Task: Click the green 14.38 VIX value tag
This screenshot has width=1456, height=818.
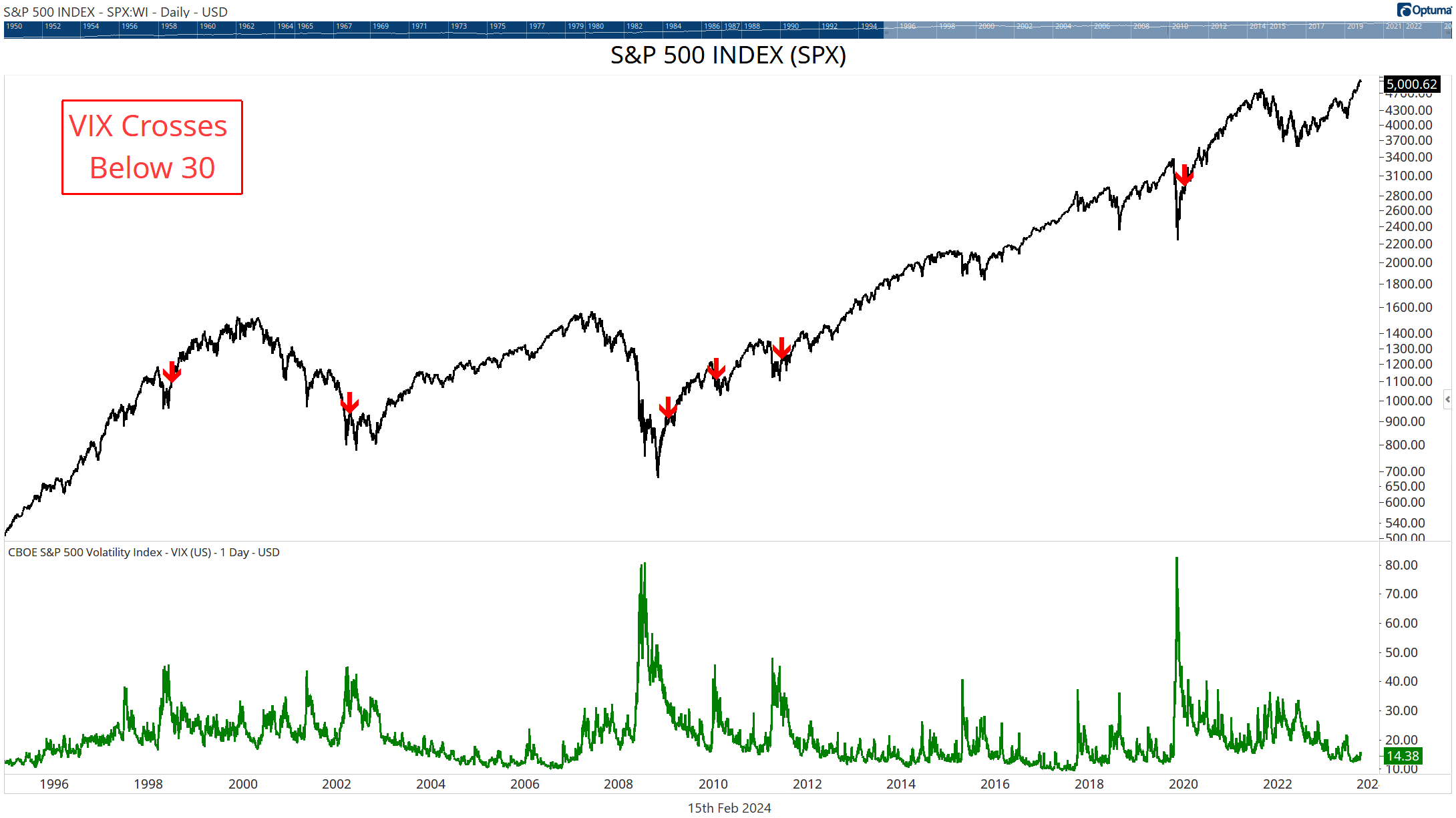Action: tap(1403, 756)
